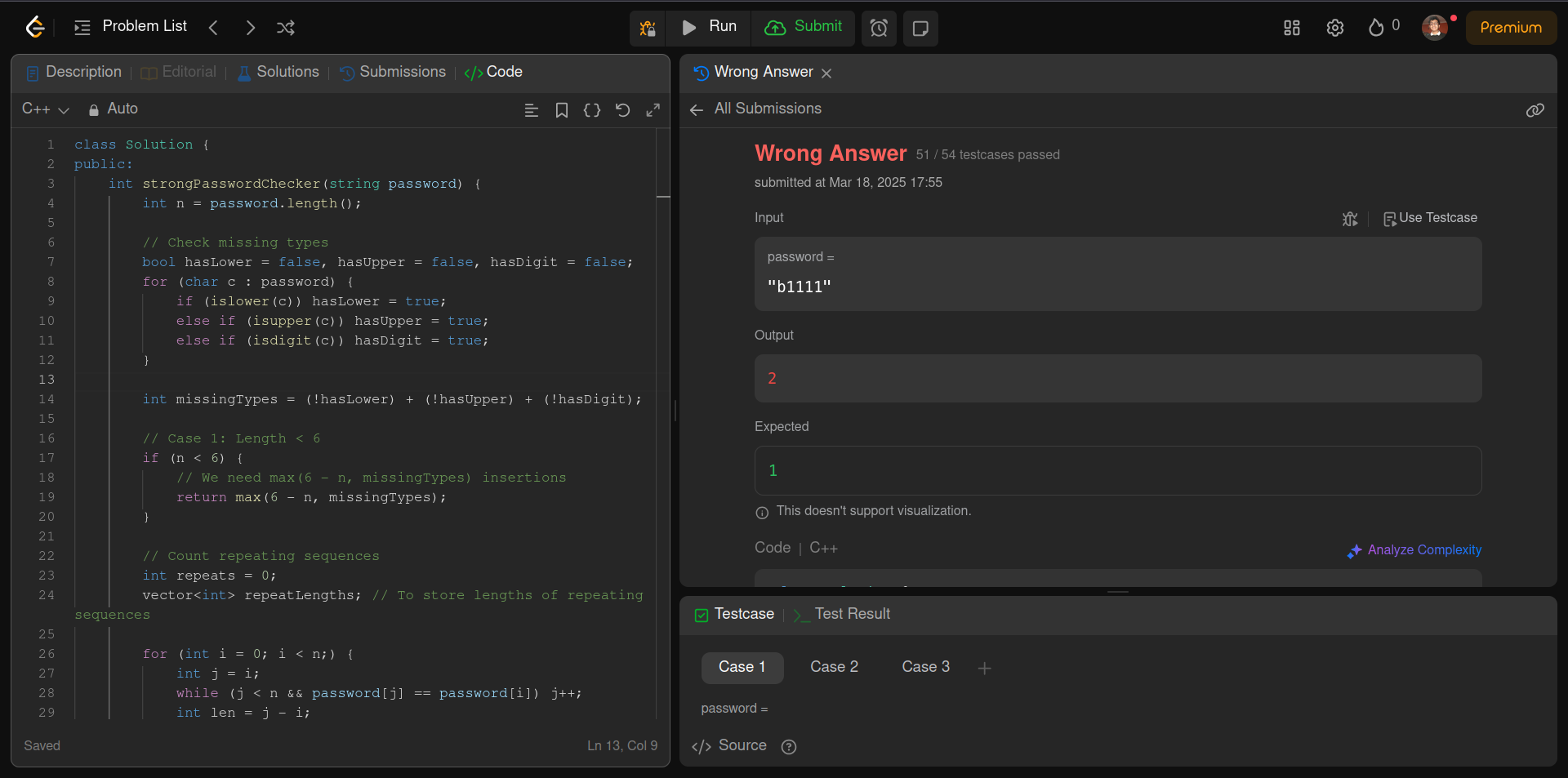
Task: Add a new test case plus icon
Action: coord(984,669)
